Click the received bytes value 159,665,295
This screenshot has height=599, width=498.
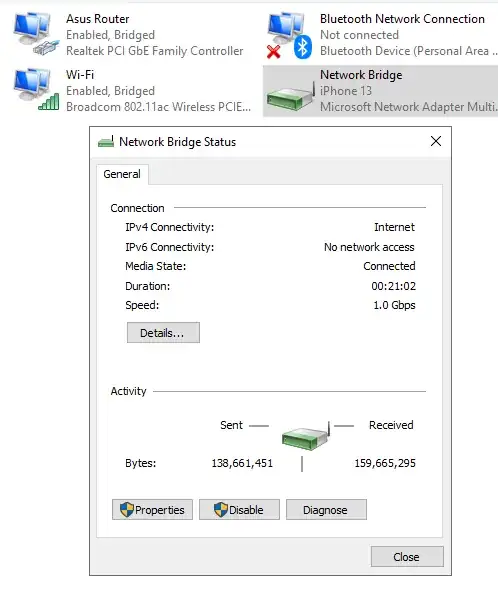coord(385,463)
